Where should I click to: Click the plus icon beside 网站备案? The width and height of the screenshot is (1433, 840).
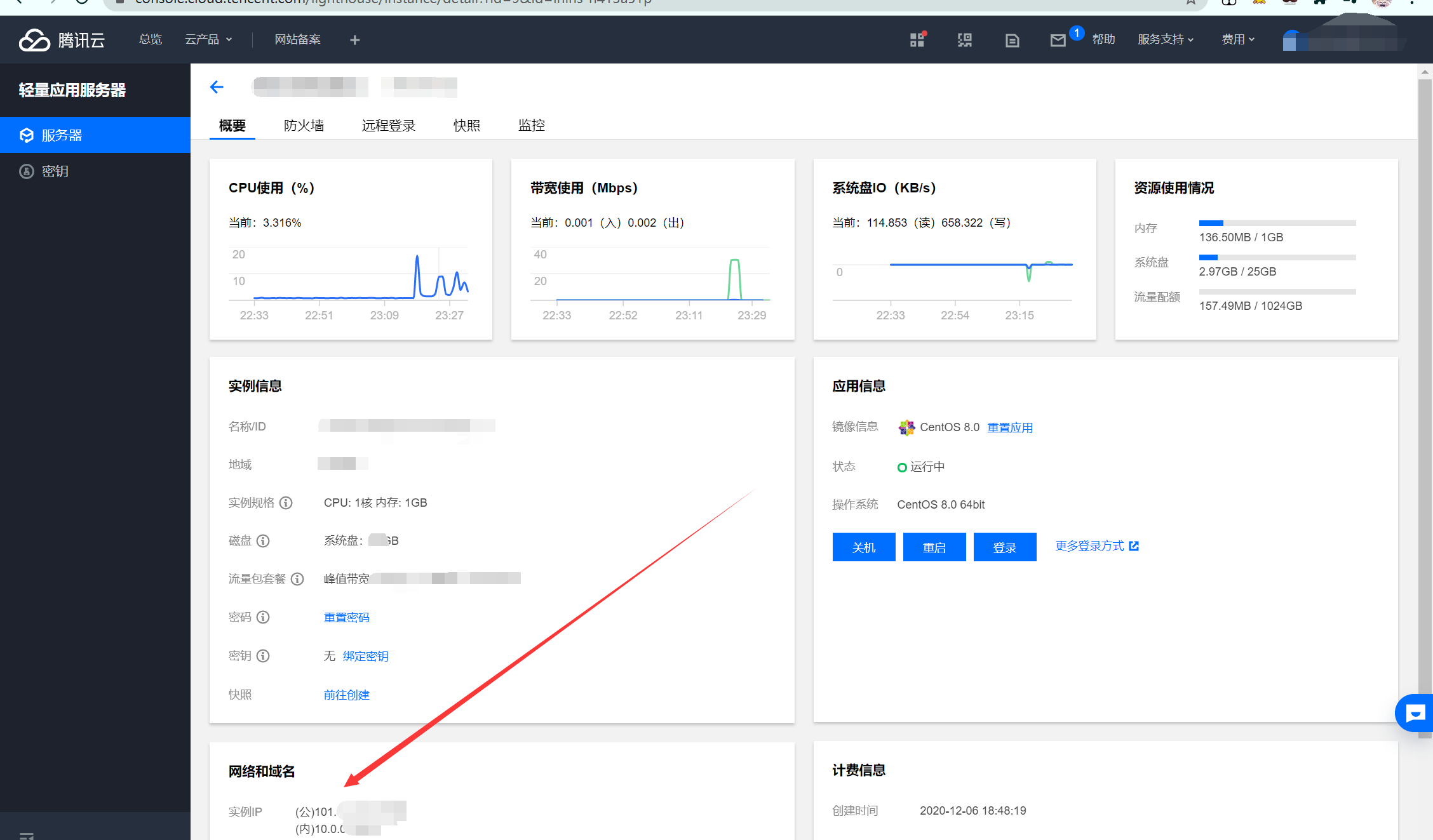coord(354,40)
